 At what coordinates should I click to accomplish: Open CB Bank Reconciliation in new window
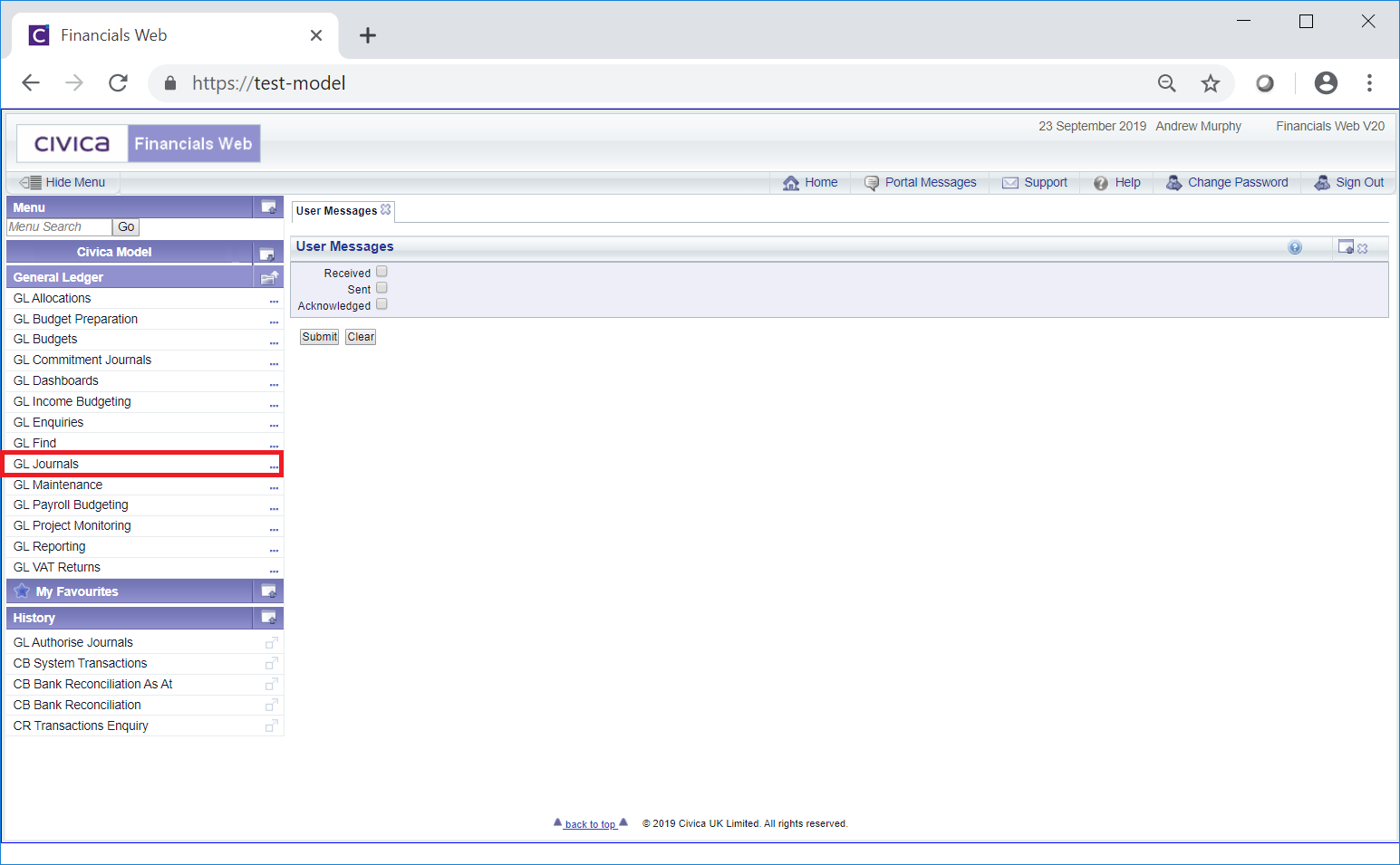point(271,706)
